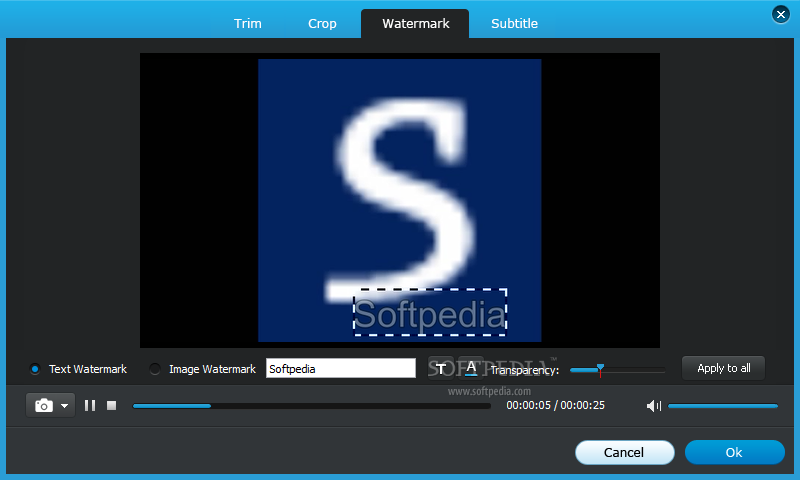
Task: Click the watermark text field containing Softpedia
Action: click(341, 368)
